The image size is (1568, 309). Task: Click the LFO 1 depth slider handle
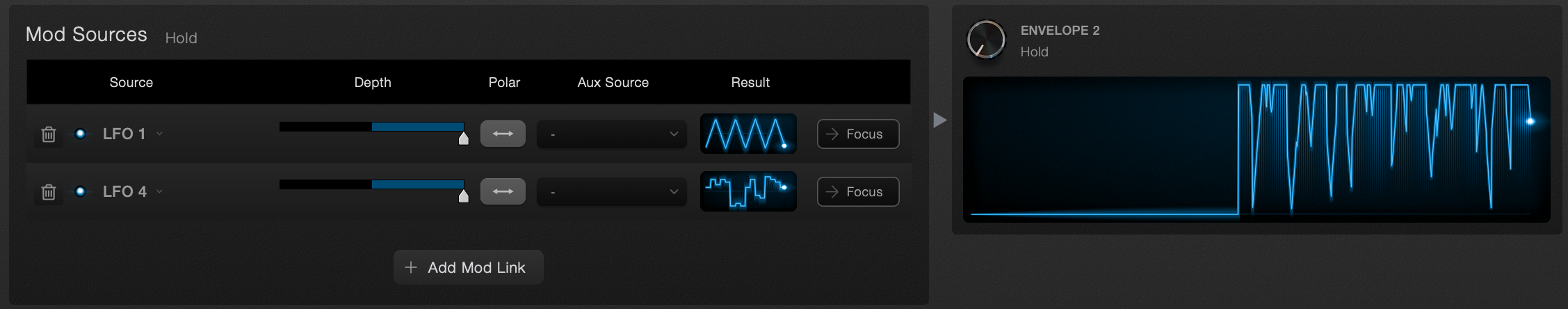tap(464, 138)
